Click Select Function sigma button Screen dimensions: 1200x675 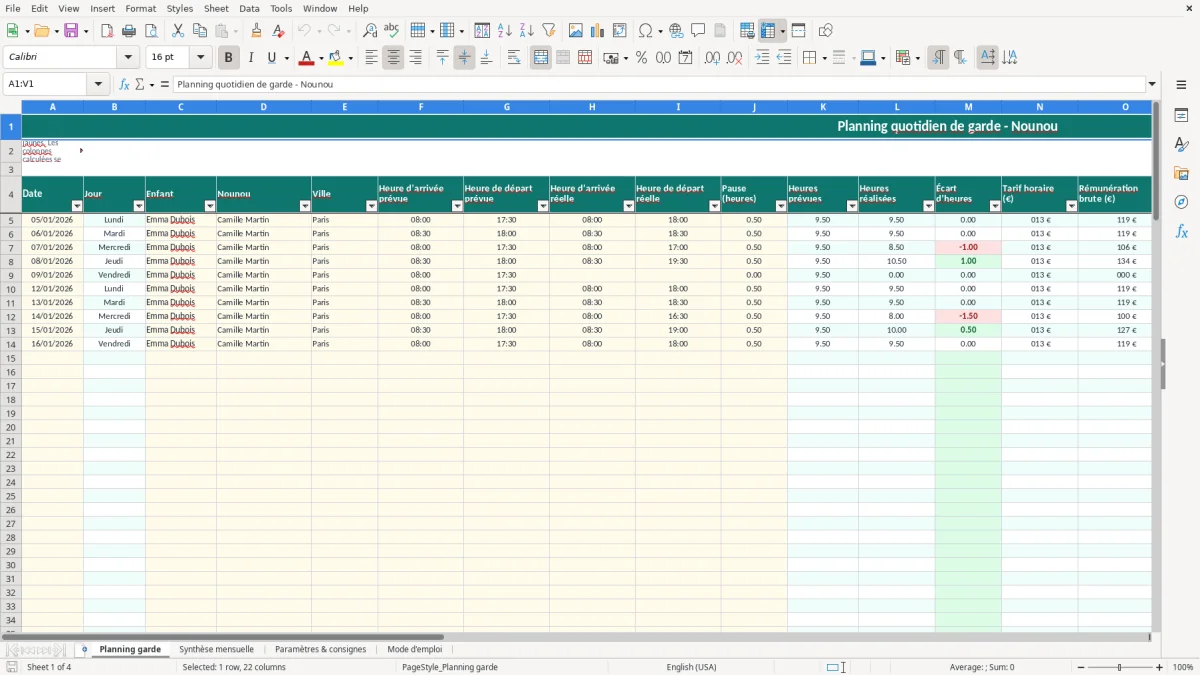140,85
